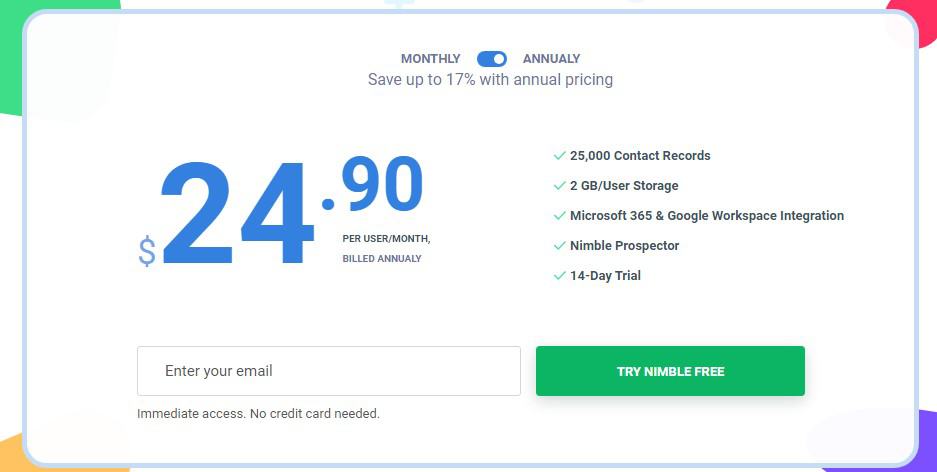This screenshot has height=472, width=937.
Task: Click checkmark beside Nimble Prospector
Action: 559,246
